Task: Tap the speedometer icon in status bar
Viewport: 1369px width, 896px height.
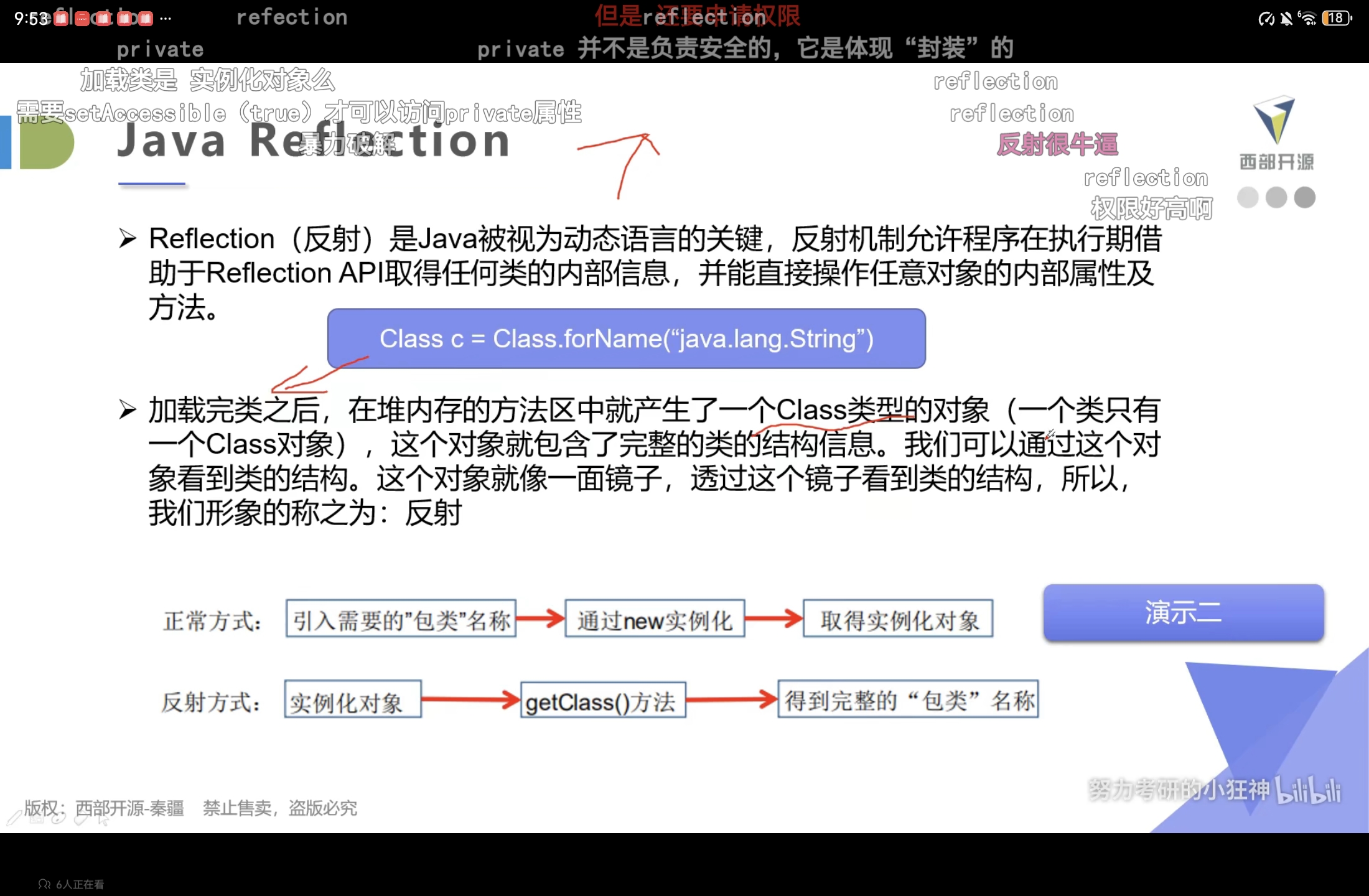Action: pyautogui.click(x=1266, y=19)
